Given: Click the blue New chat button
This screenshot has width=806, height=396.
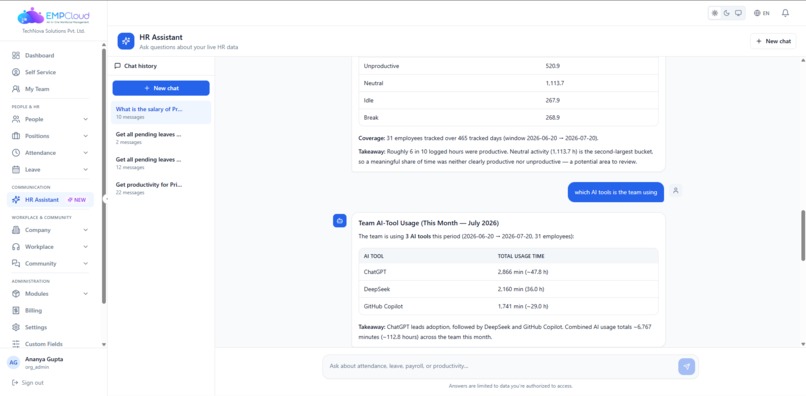Looking at the screenshot, I should (161, 88).
